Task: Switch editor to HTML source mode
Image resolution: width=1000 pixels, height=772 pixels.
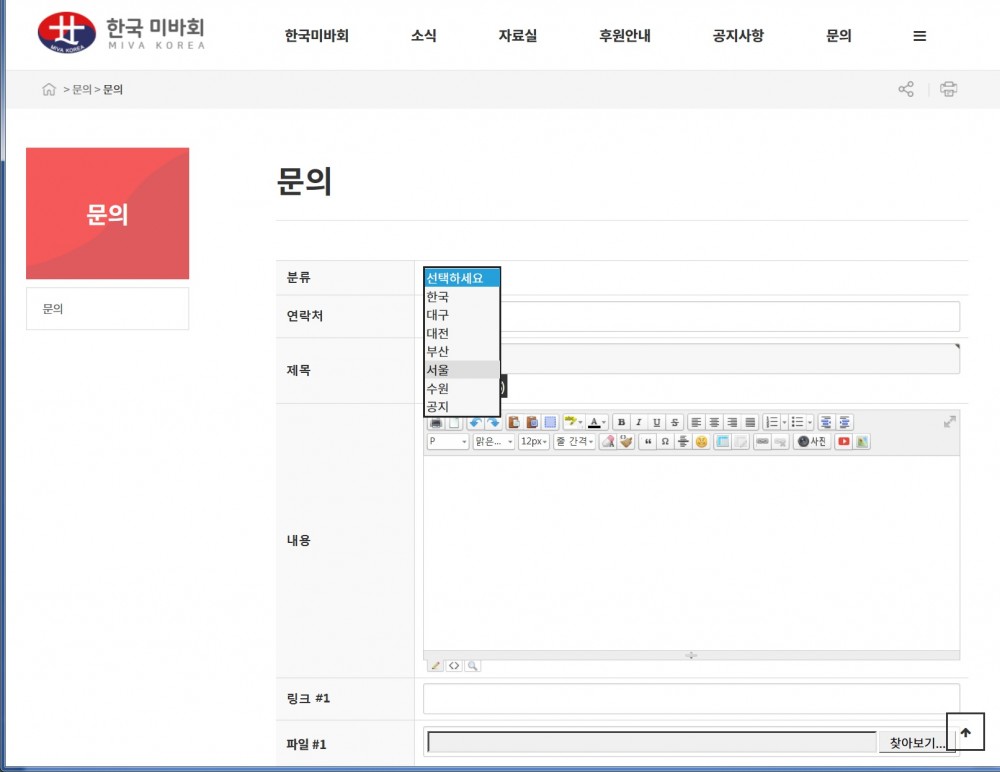Action: tap(454, 666)
